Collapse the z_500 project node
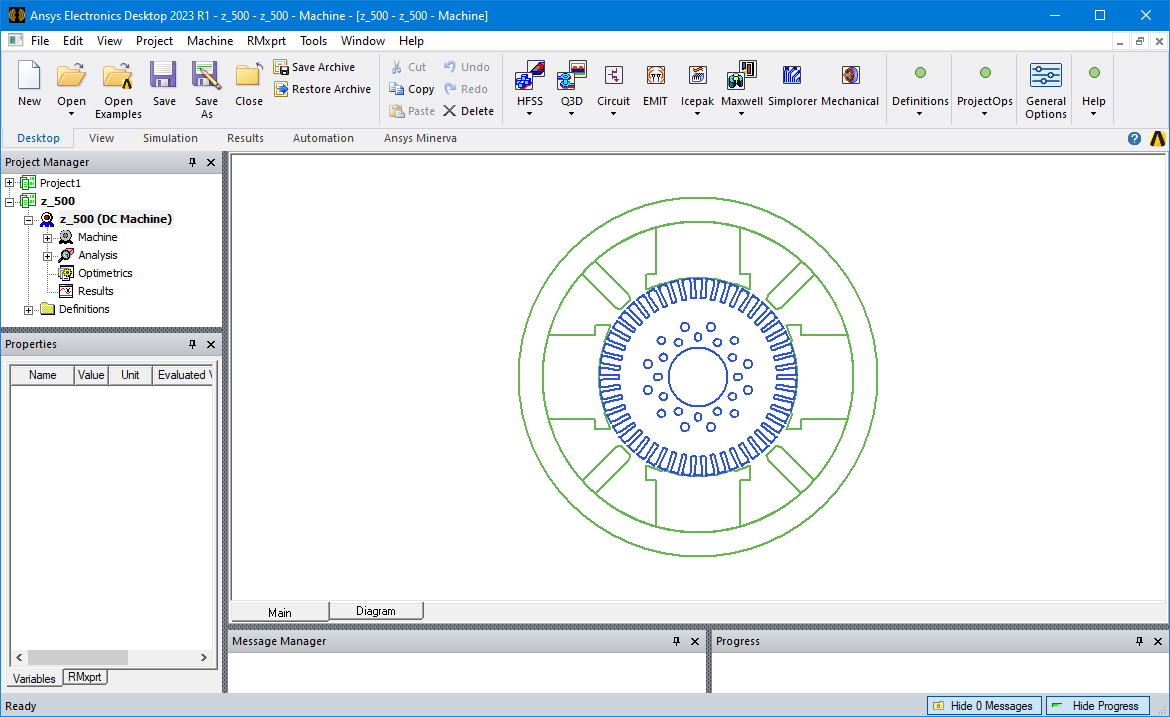 pyautogui.click(x=10, y=201)
